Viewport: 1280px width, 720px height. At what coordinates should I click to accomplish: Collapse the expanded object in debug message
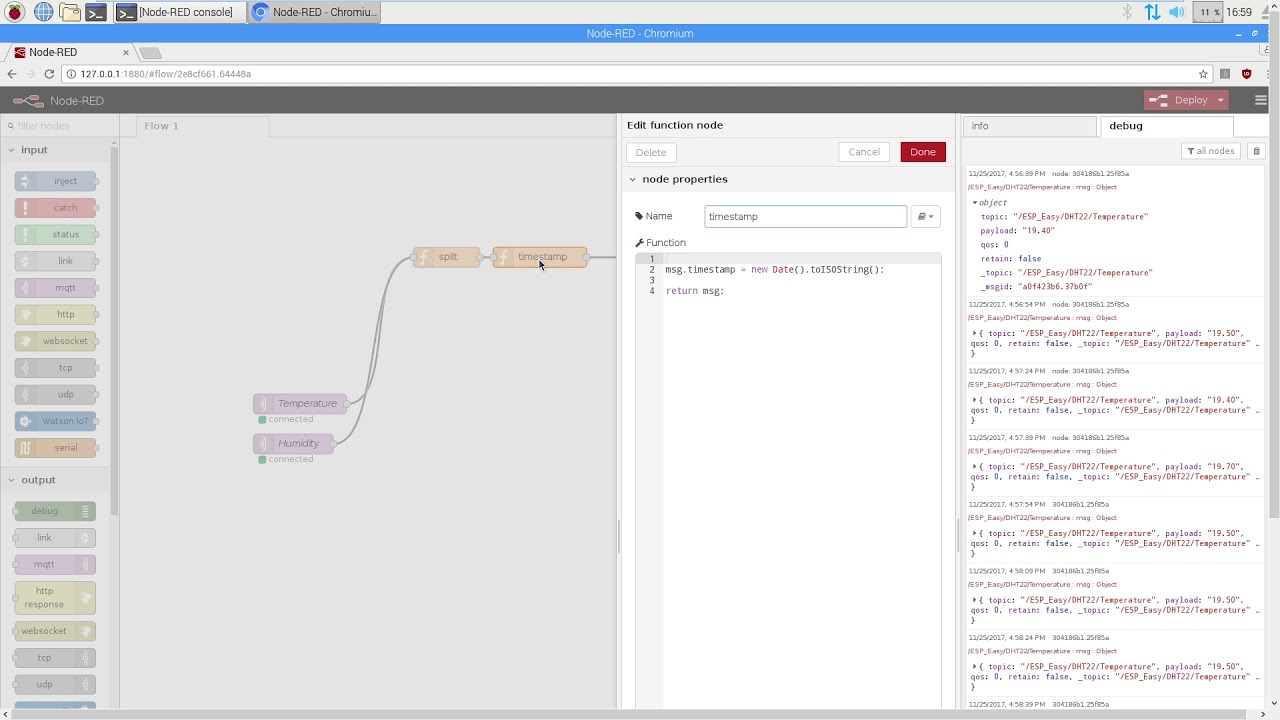(x=975, y=203)
